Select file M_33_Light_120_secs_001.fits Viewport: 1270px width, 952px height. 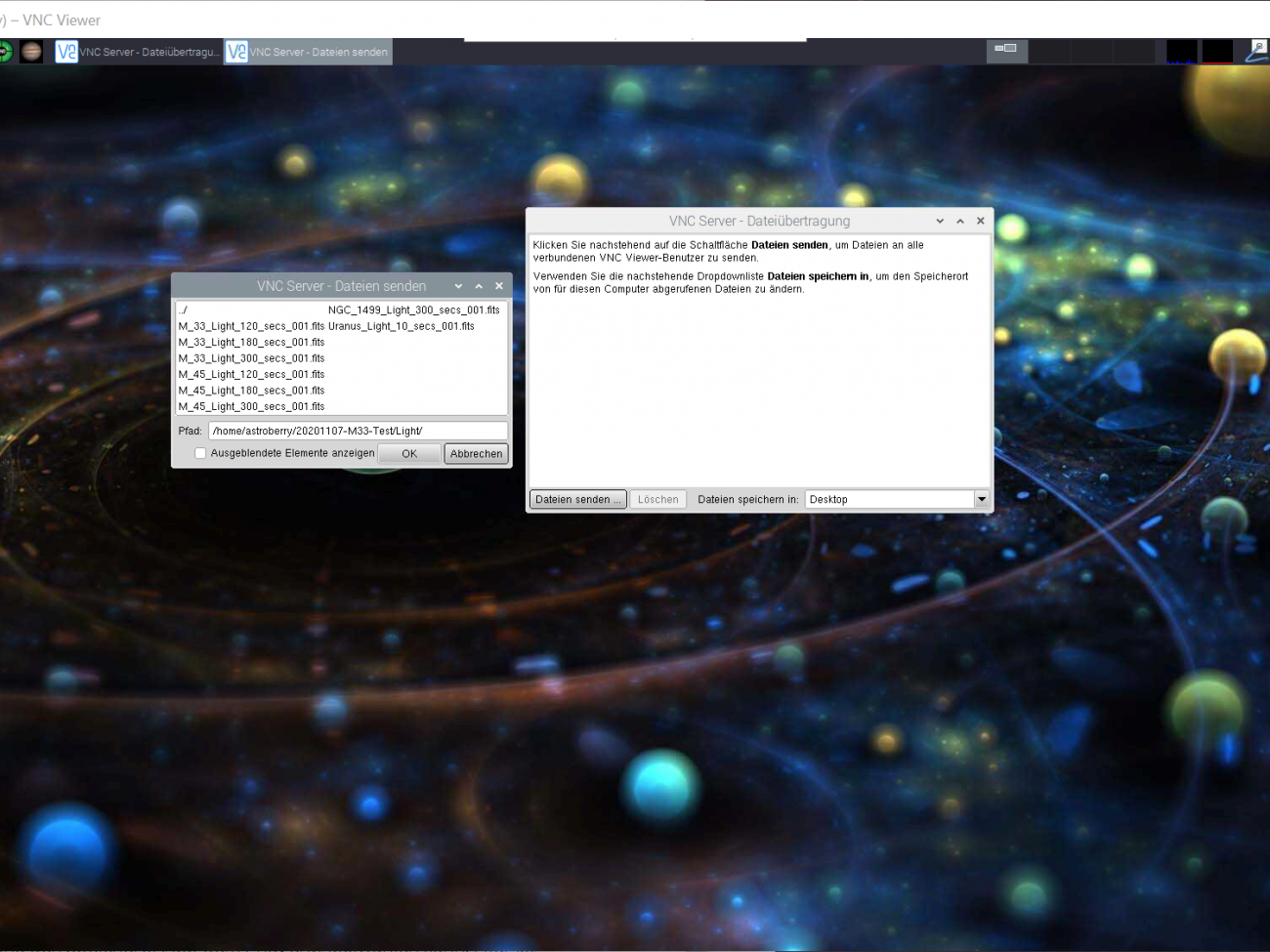click(251, 326)
